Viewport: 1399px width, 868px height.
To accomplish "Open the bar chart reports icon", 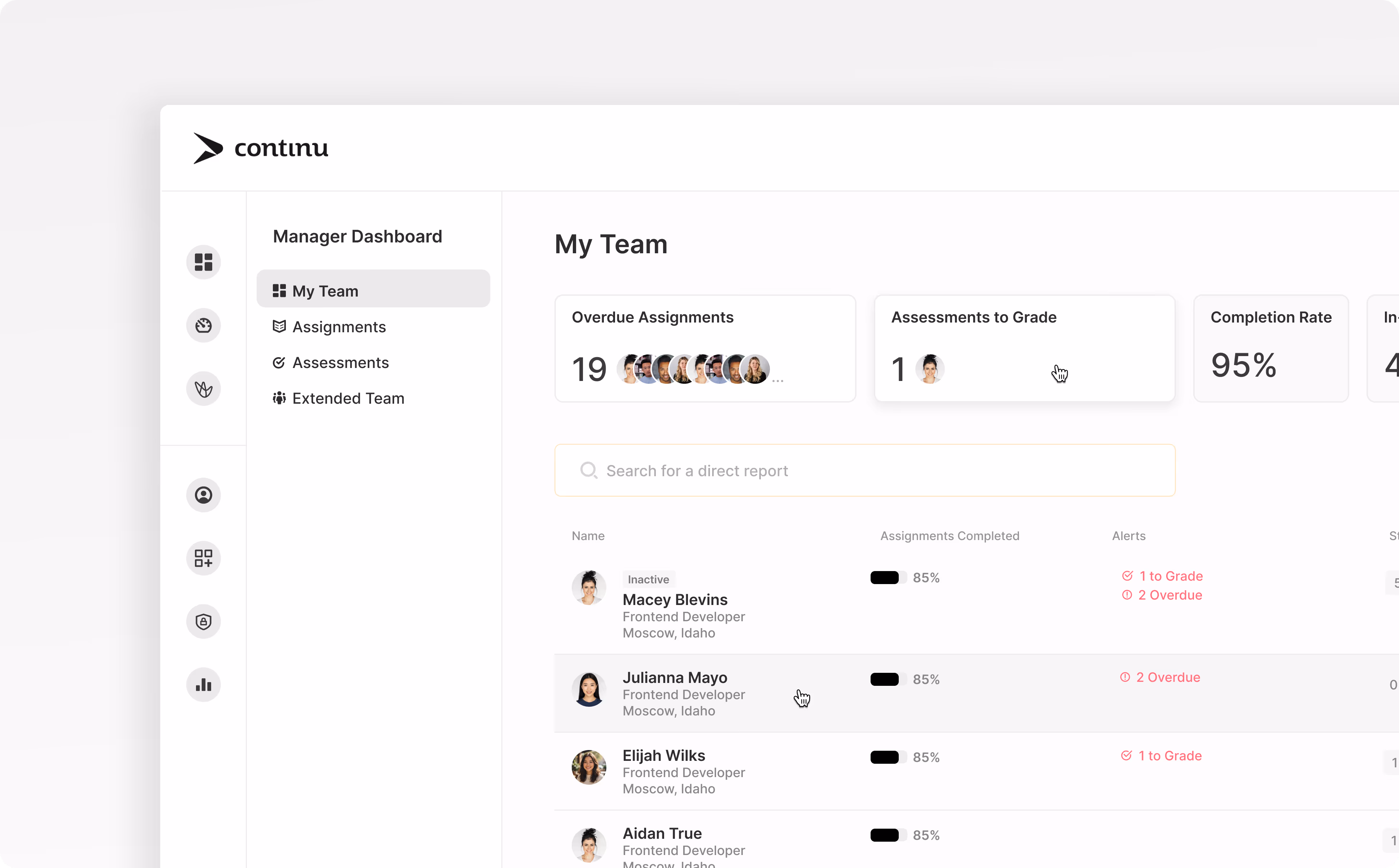I will [x=203, y=684].
